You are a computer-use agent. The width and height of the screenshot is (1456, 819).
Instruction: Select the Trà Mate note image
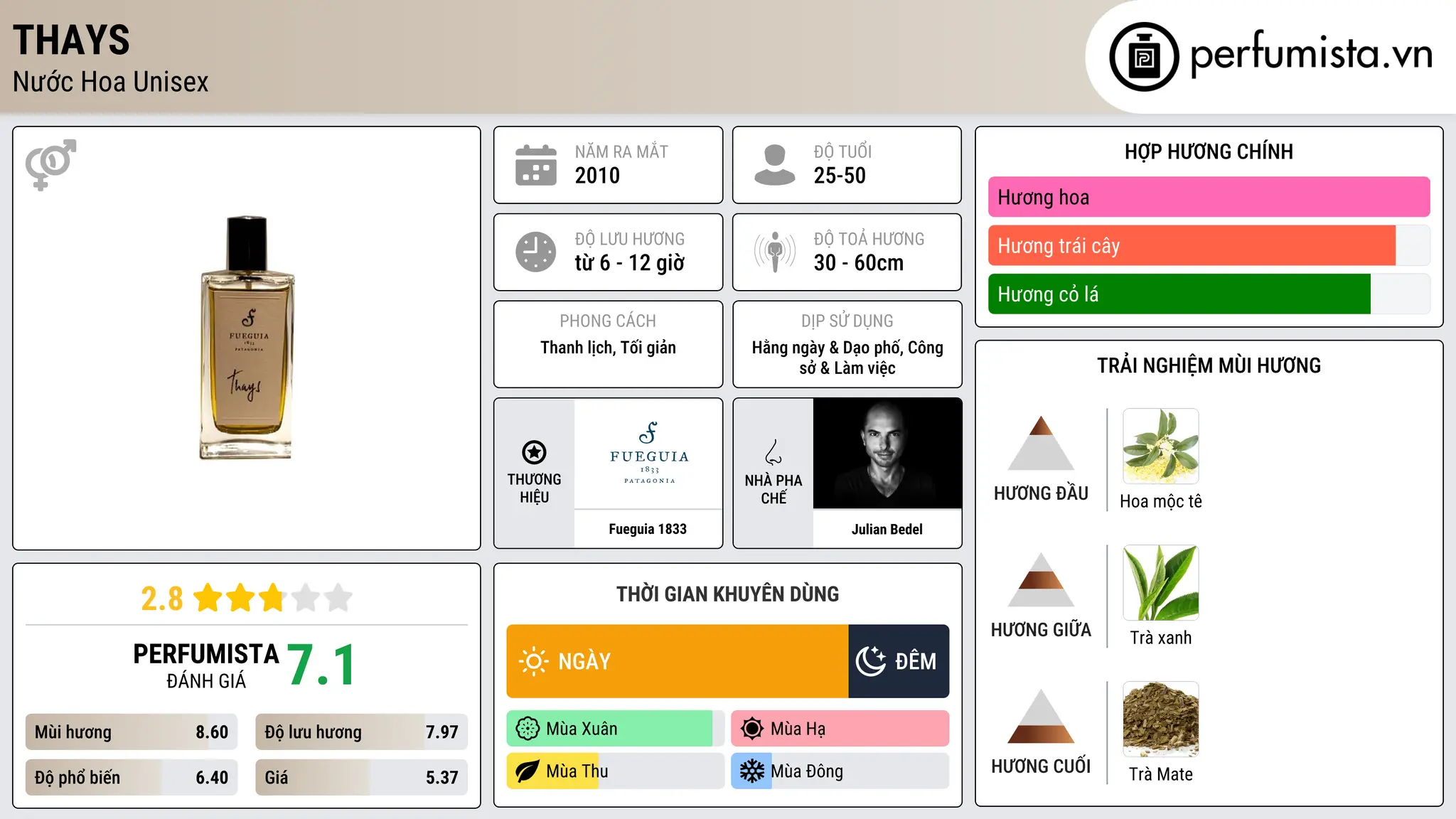(1160, 719)
